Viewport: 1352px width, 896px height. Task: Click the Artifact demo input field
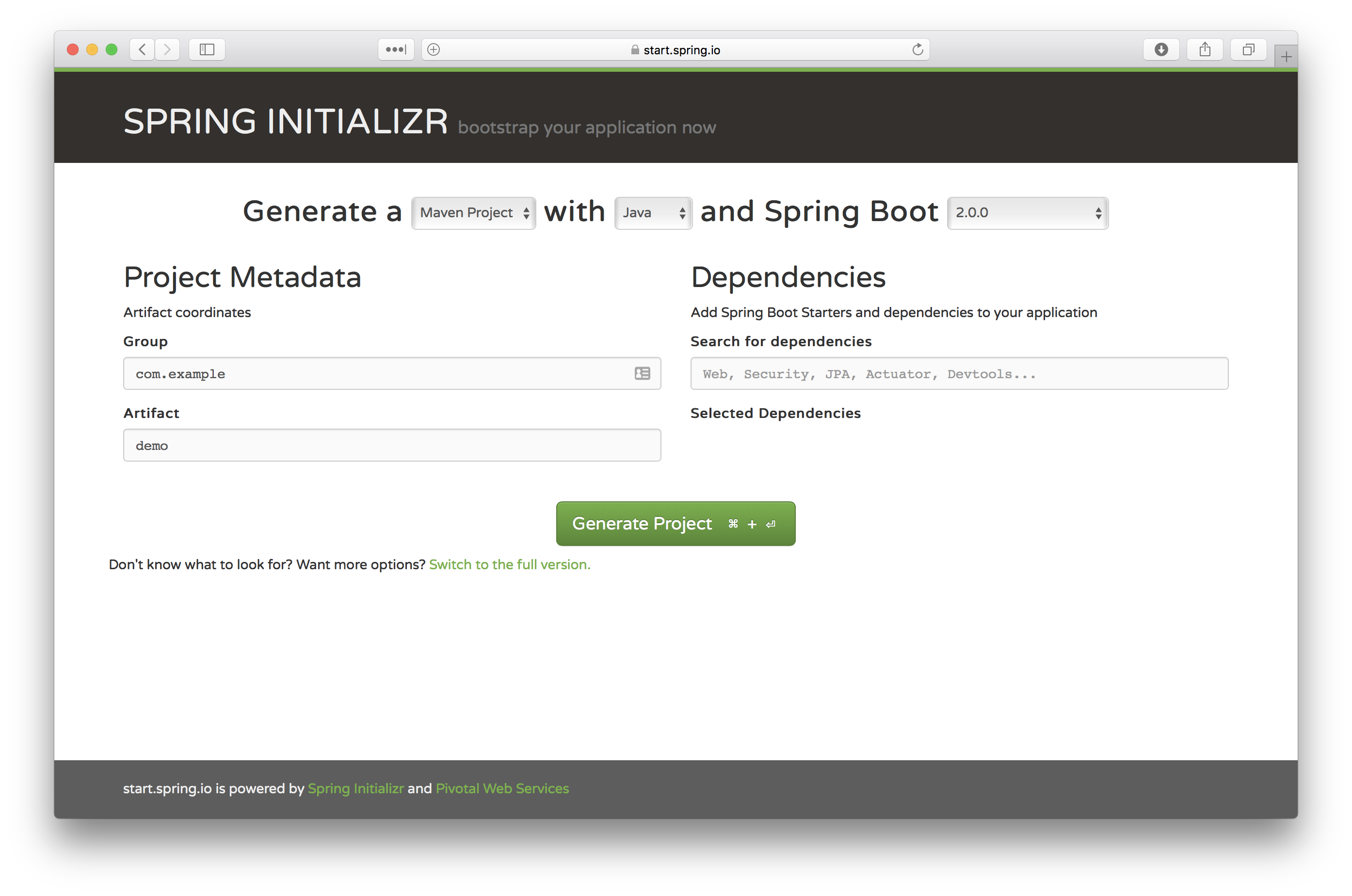[x=392, y=445]
